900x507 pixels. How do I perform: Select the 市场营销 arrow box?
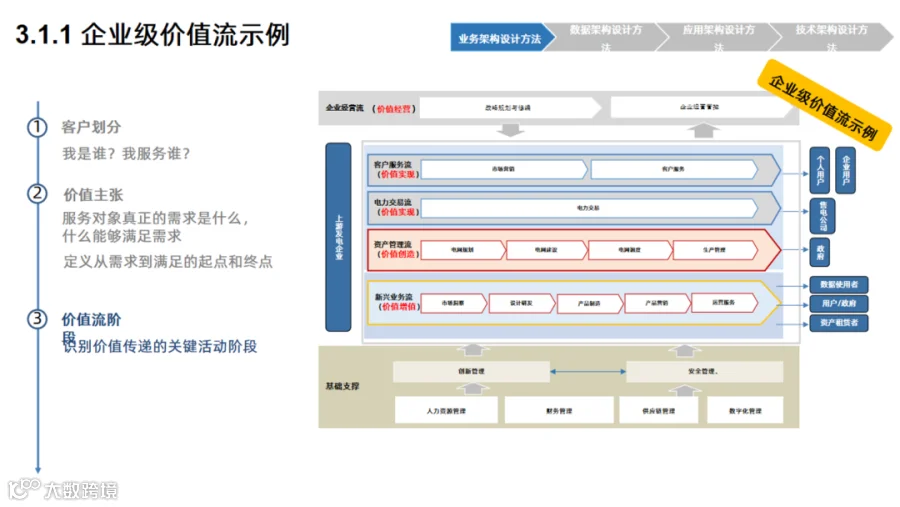[x=504, y=169]
